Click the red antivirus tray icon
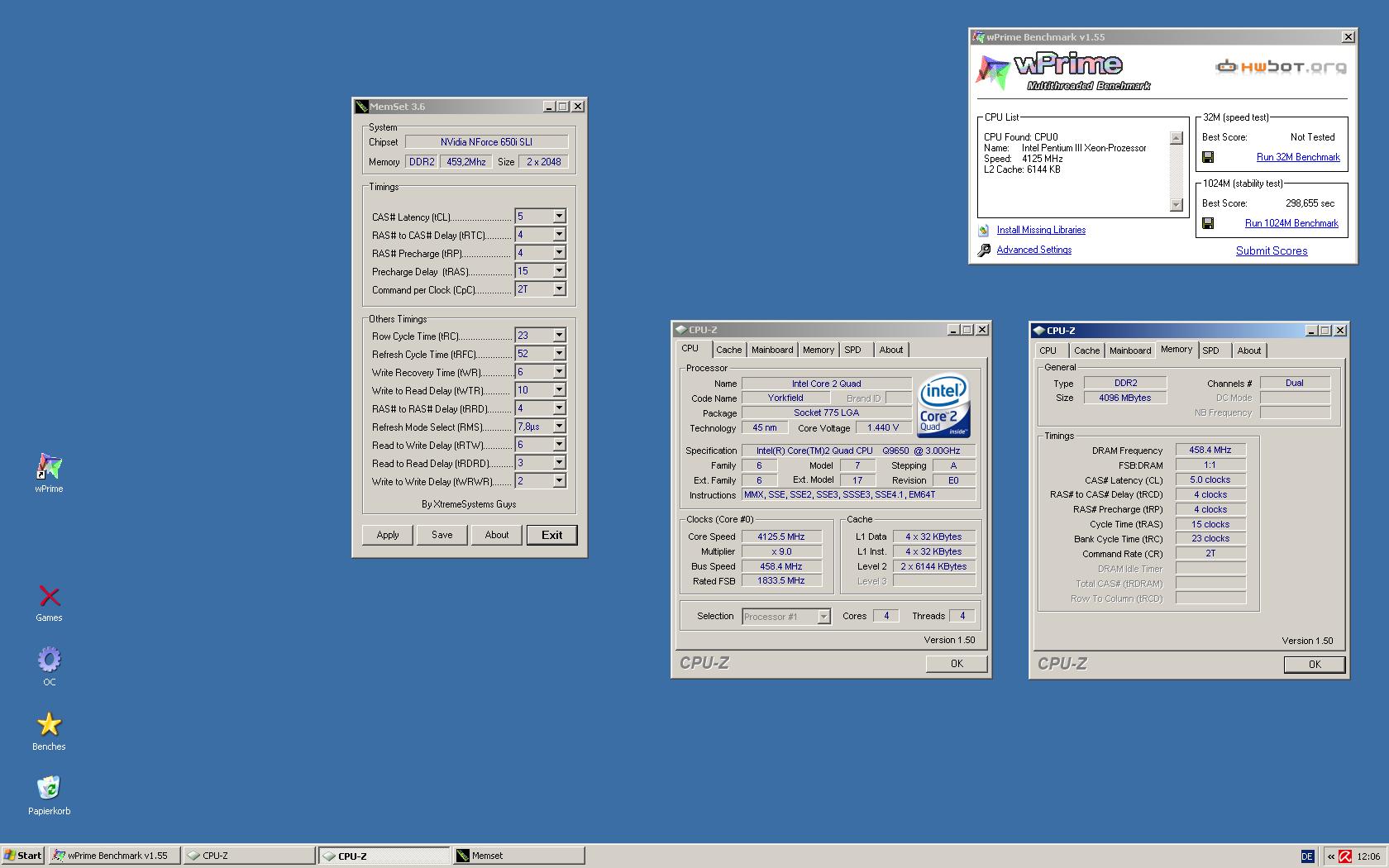This screenshot has height=868, width=1389. click(1345, 856)
